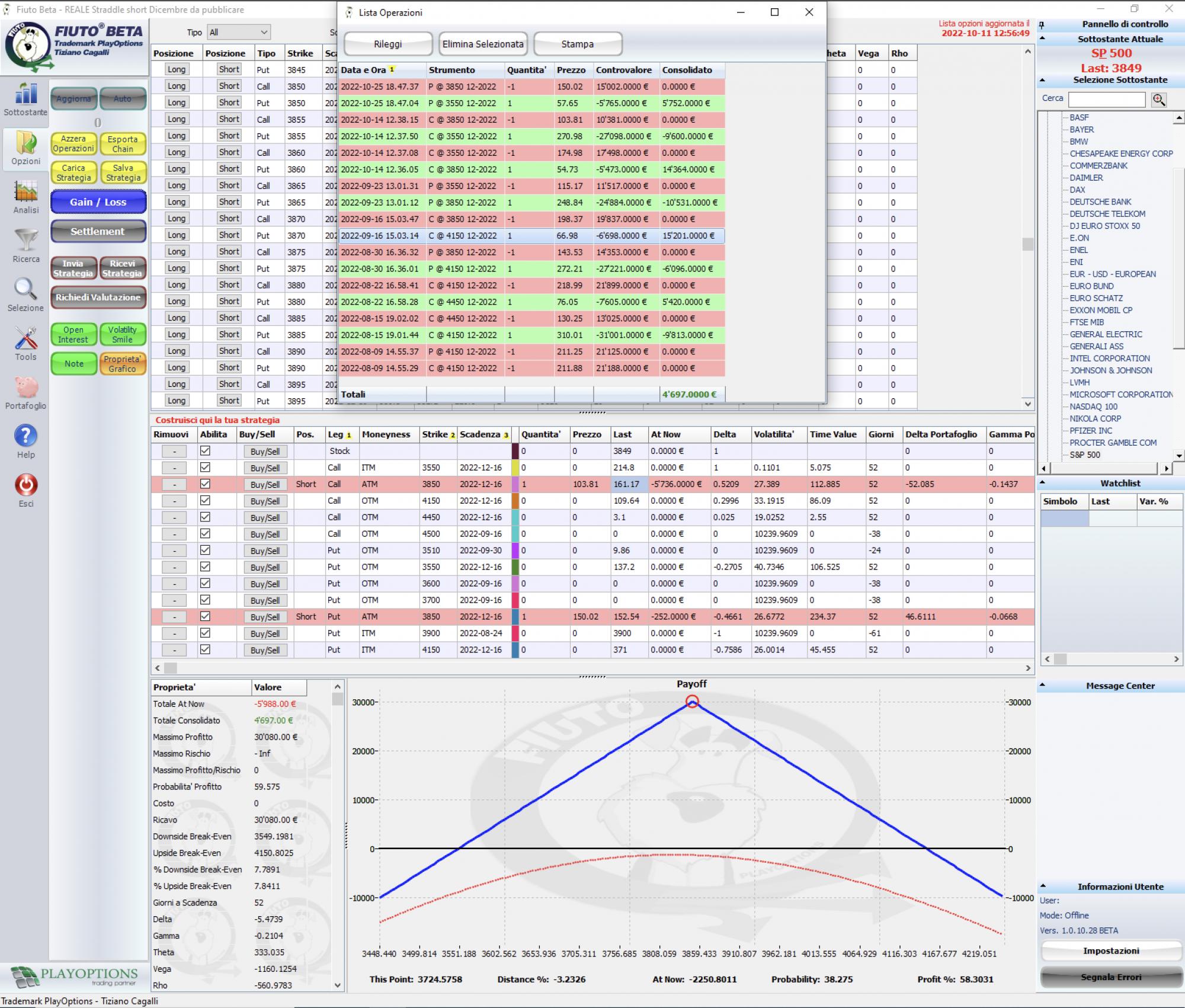Click the Esci power icon
The image size is (1185, 1008).
(x=25, y=485)
